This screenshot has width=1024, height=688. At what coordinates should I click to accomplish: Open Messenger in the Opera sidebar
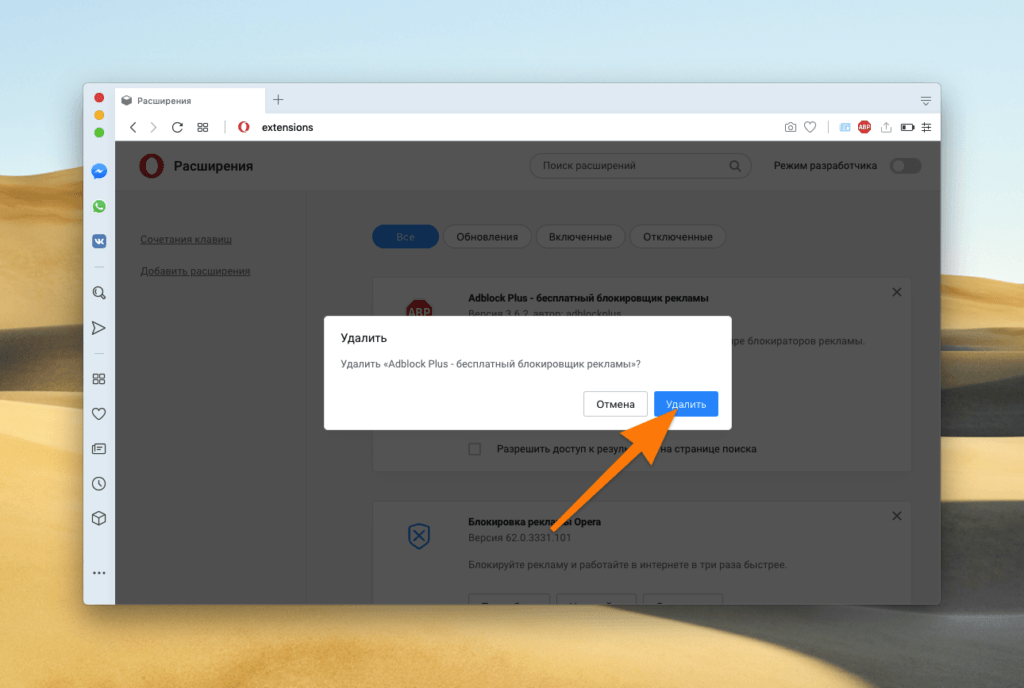99,171
